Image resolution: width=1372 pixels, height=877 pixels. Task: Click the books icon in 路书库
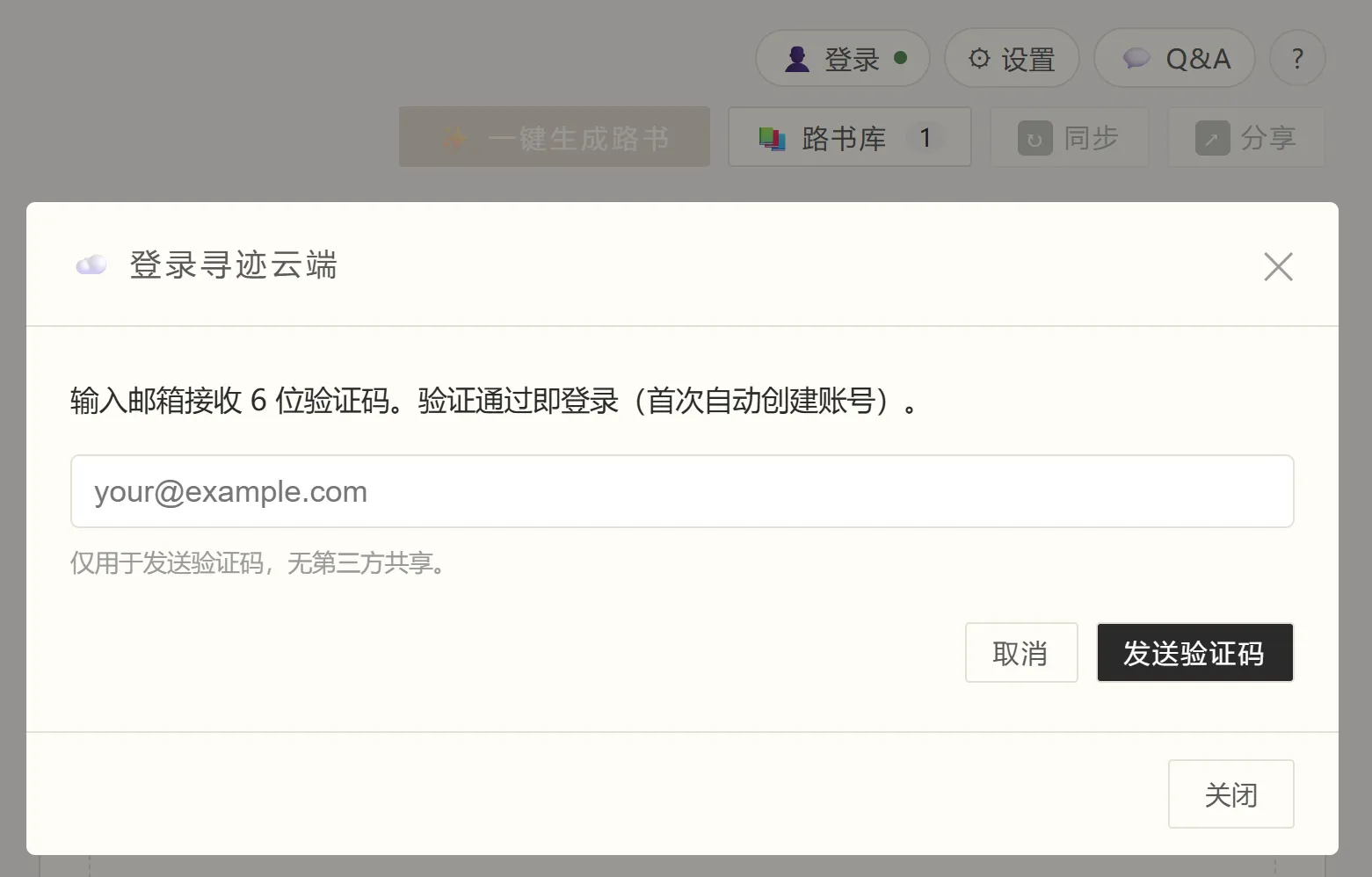click(772, 138)
